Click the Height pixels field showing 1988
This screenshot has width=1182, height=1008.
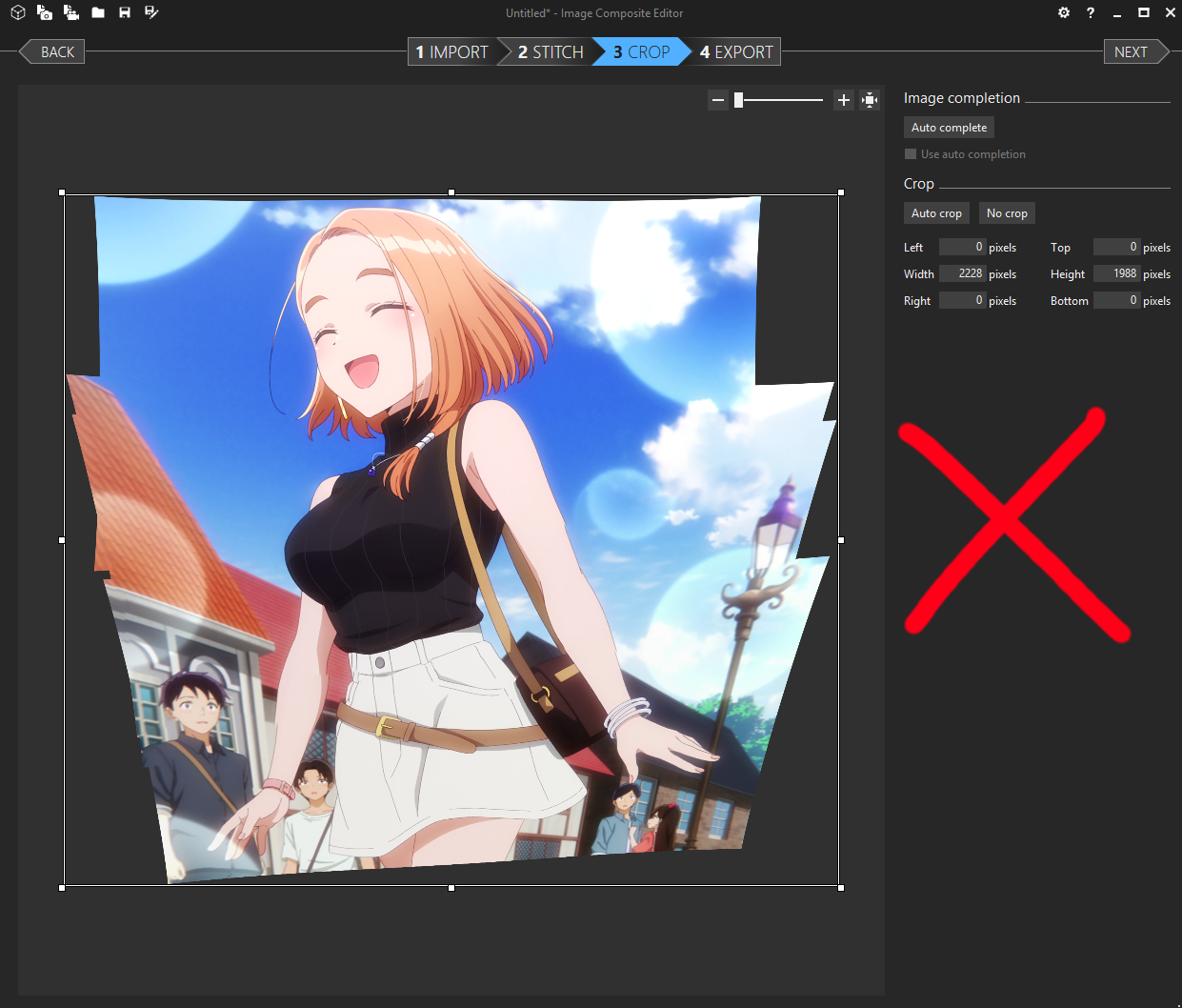1116,273
